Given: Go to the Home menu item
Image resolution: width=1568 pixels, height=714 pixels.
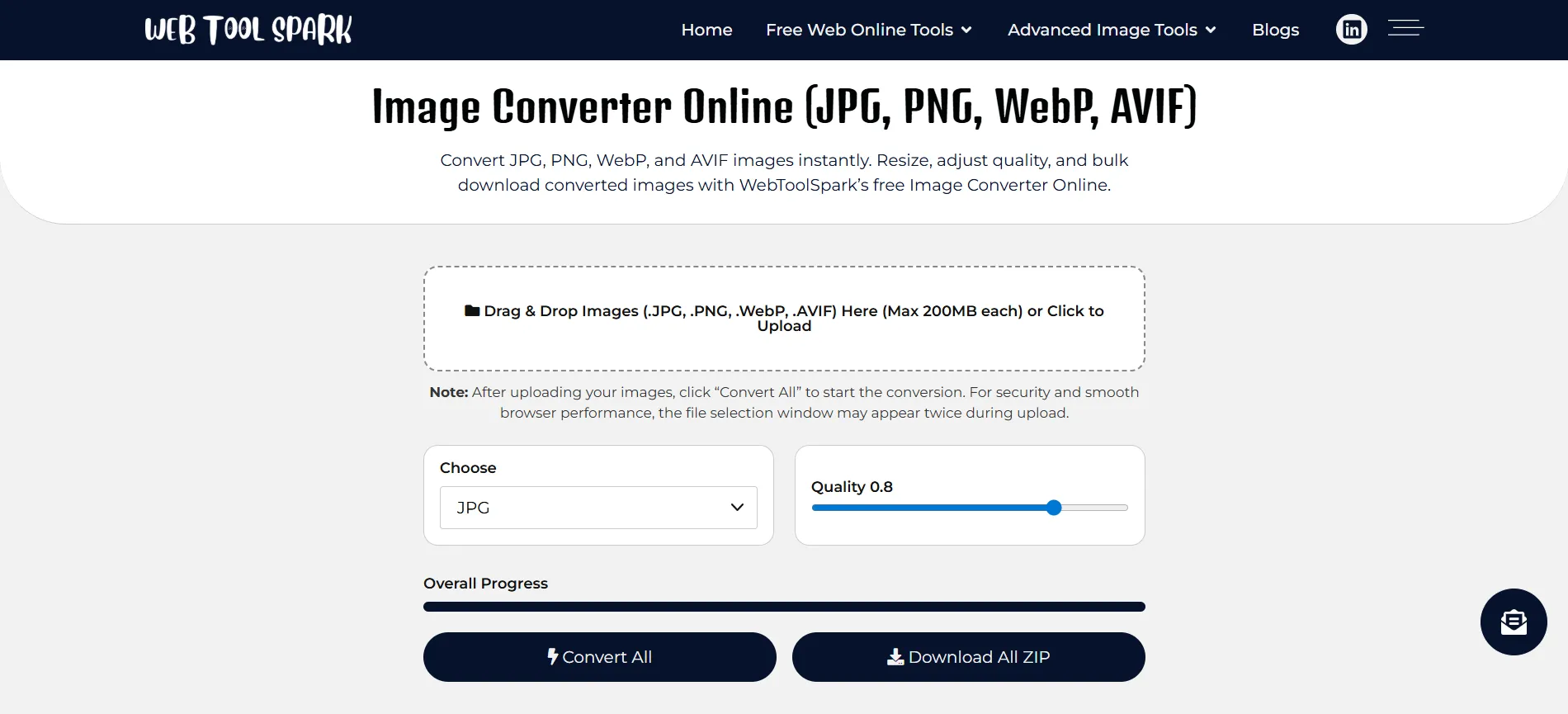Looking at the screenshot, I should (x=706, y=30).
